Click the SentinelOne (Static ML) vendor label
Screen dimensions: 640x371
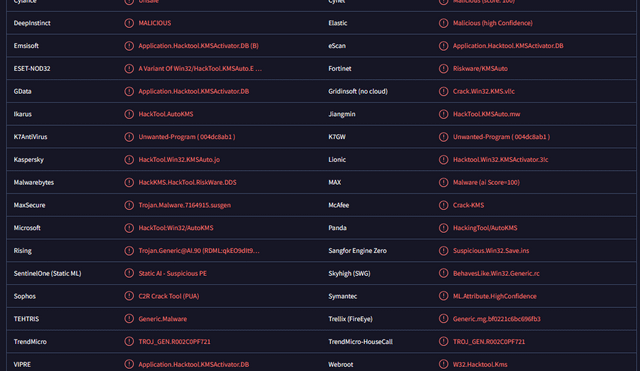pos(47,273)
